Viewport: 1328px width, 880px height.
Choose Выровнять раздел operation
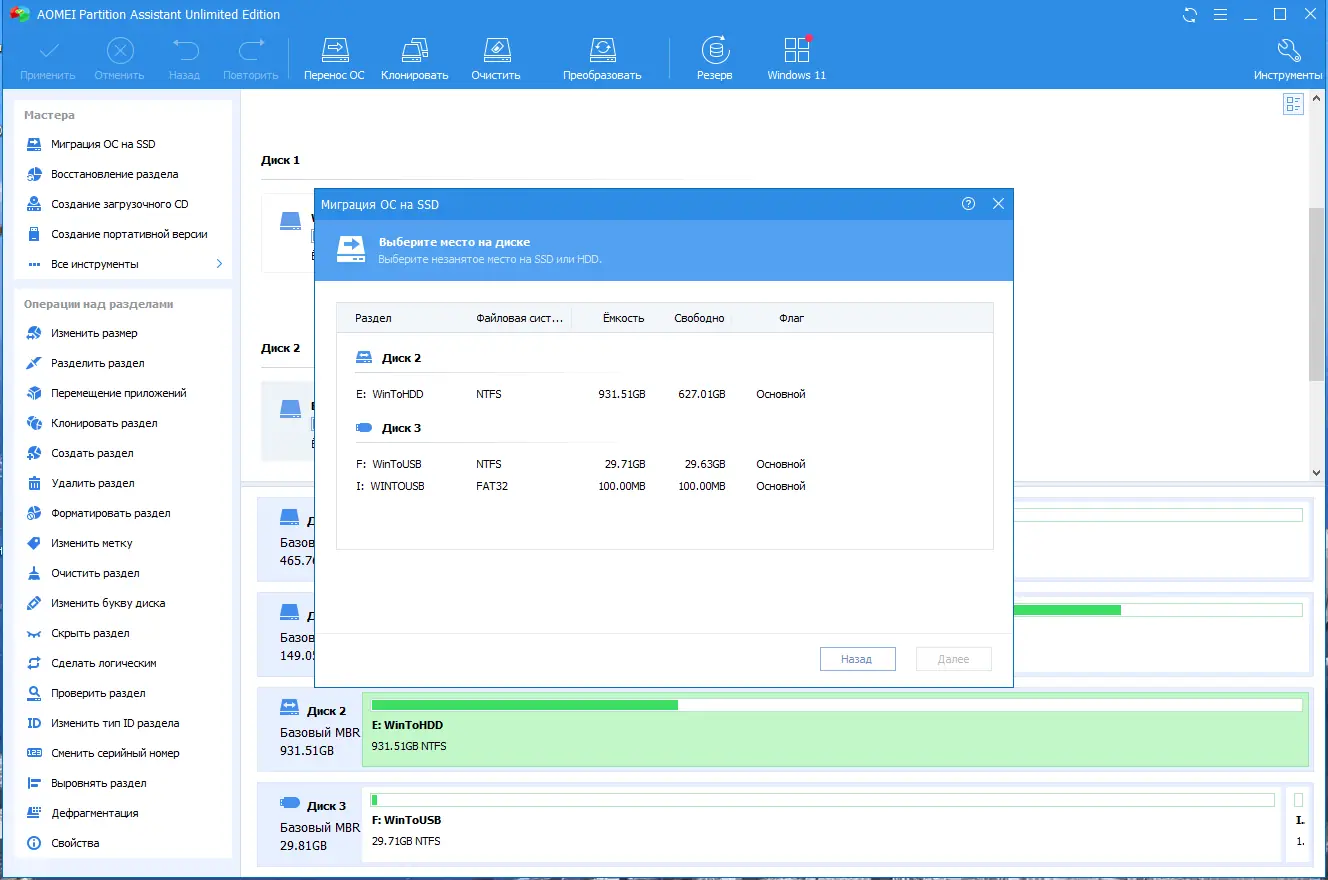99,783
